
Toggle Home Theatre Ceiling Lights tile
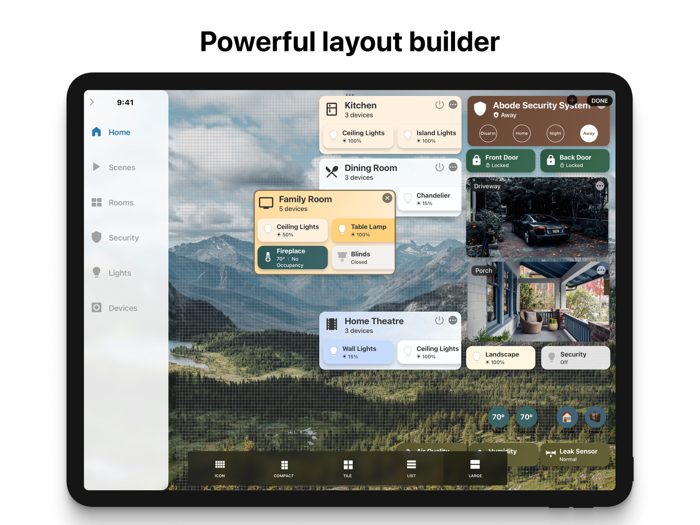click(429, 352)
